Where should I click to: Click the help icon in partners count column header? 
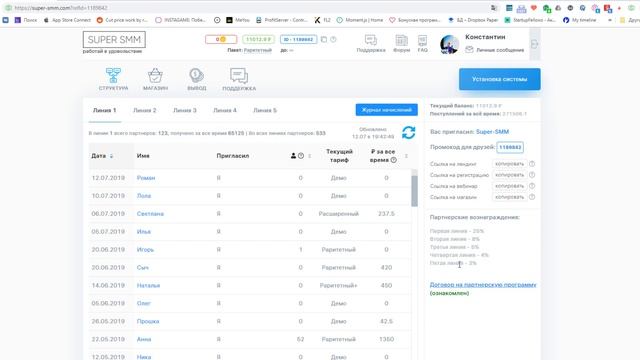[301, 156]
